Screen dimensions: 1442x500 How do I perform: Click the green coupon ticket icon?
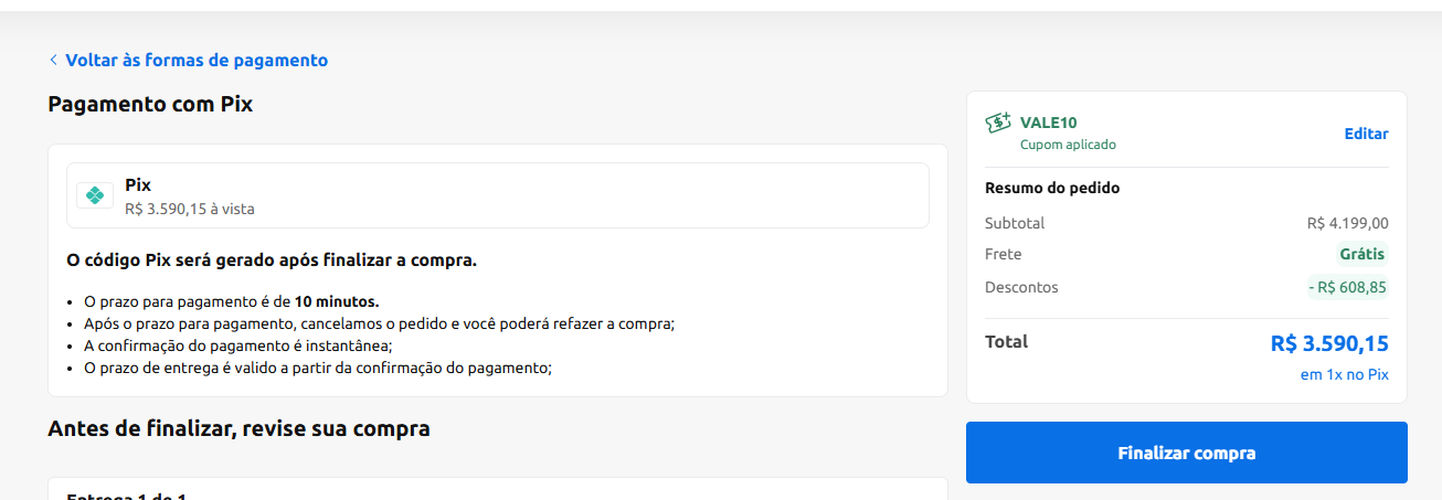[998, 123]
